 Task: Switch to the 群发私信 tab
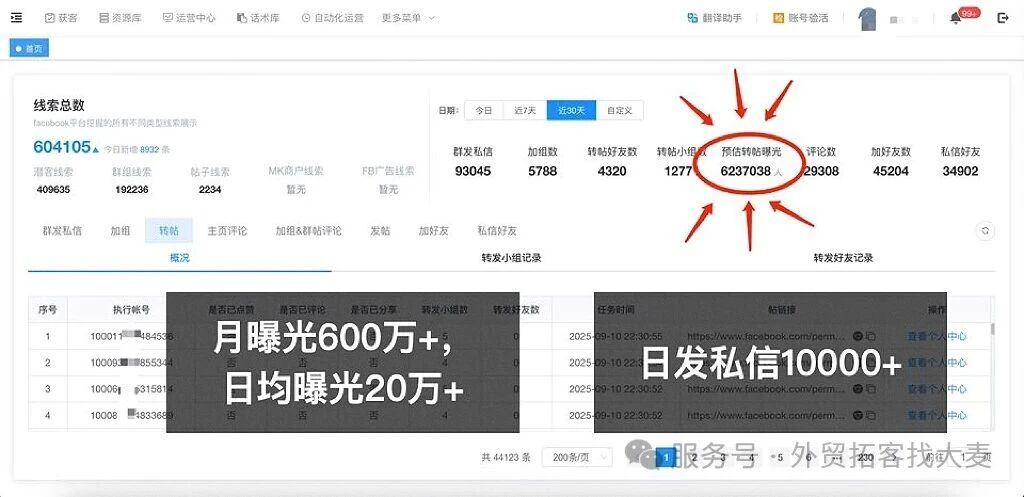pos(62,231)
